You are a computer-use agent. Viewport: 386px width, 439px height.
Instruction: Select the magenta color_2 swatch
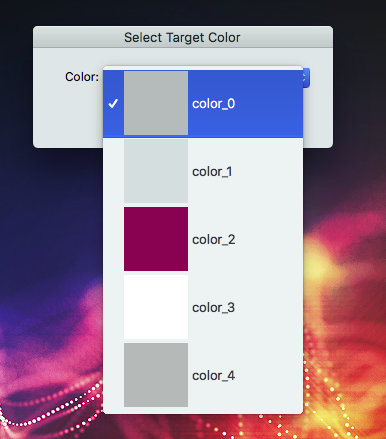click(156, 239)
